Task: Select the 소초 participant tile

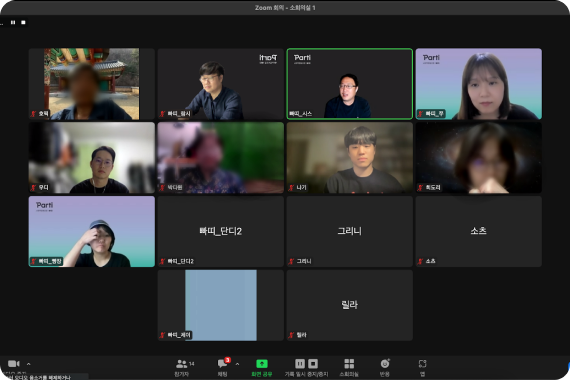Action: (479, 231)
